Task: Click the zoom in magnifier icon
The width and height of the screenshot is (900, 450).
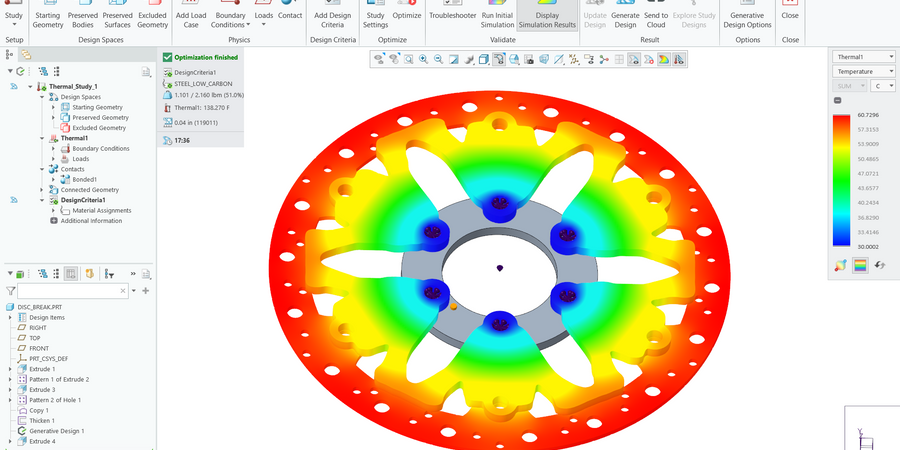Action: pyautogui.click(x=424, y=60)
